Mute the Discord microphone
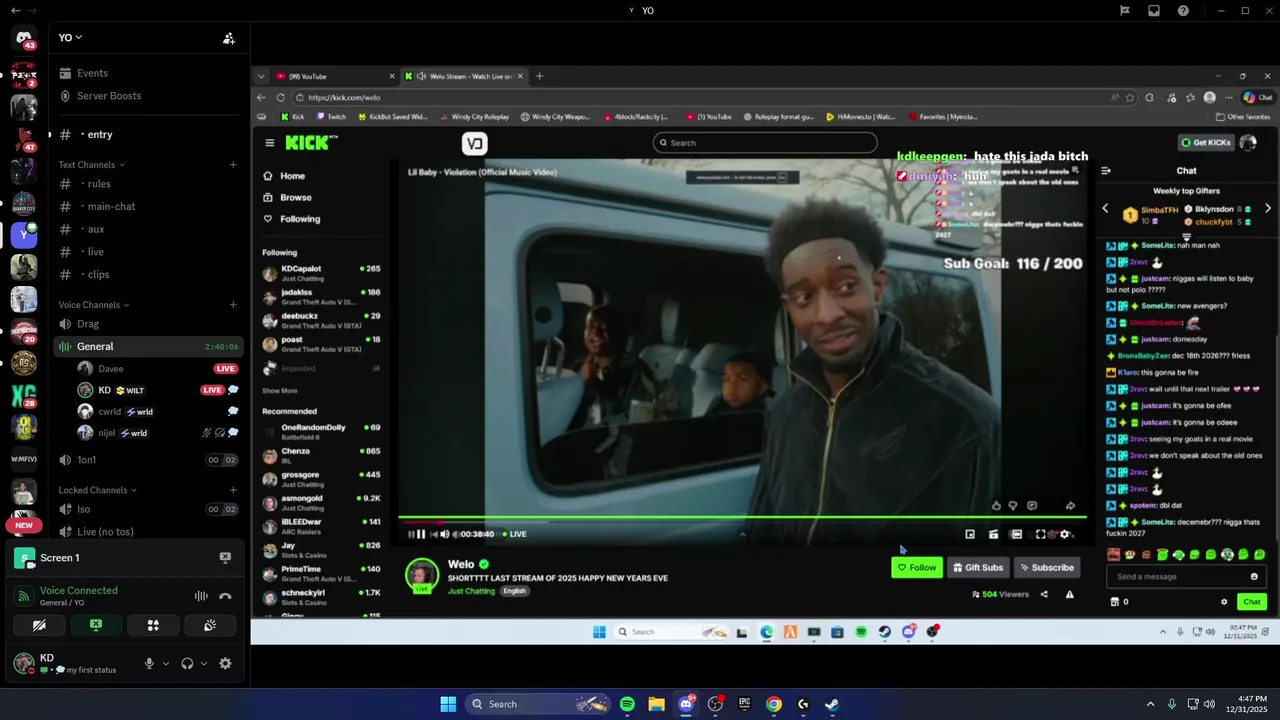The height and width of the screenshot is (720, 1280). [149, 663]
